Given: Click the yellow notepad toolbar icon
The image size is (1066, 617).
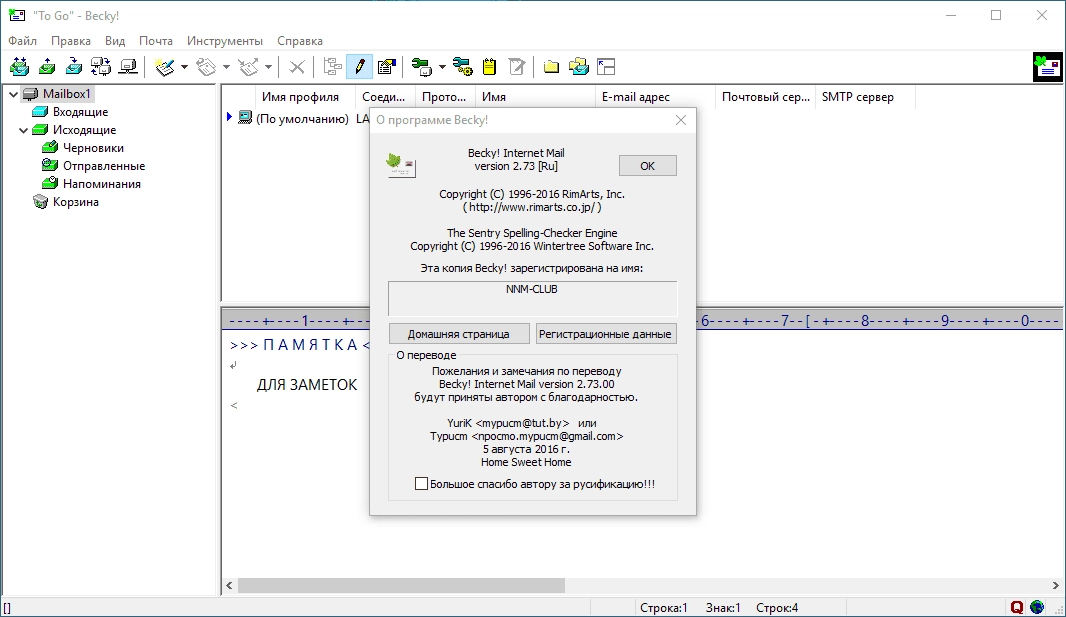Looking at the screenshot, I should pos(489,67).
